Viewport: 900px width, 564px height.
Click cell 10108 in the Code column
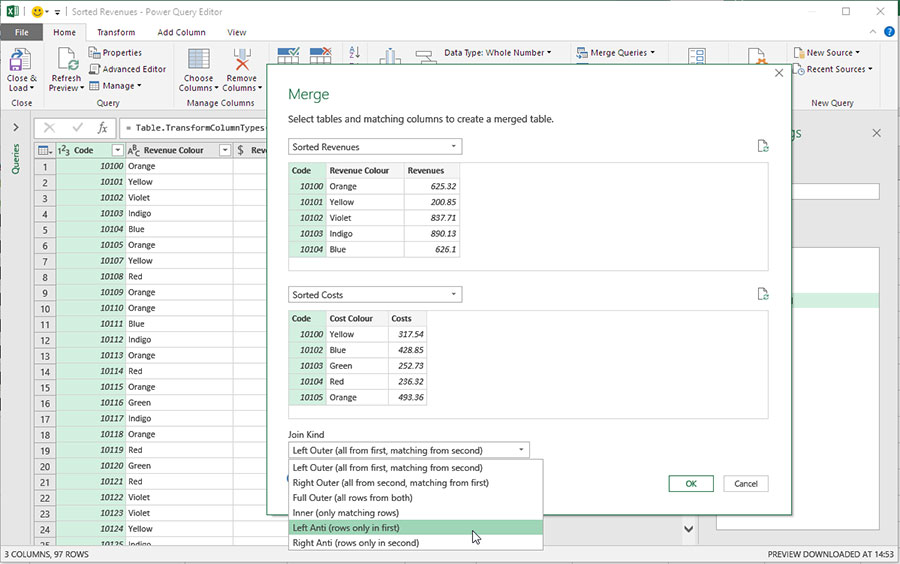coord(90,277)
